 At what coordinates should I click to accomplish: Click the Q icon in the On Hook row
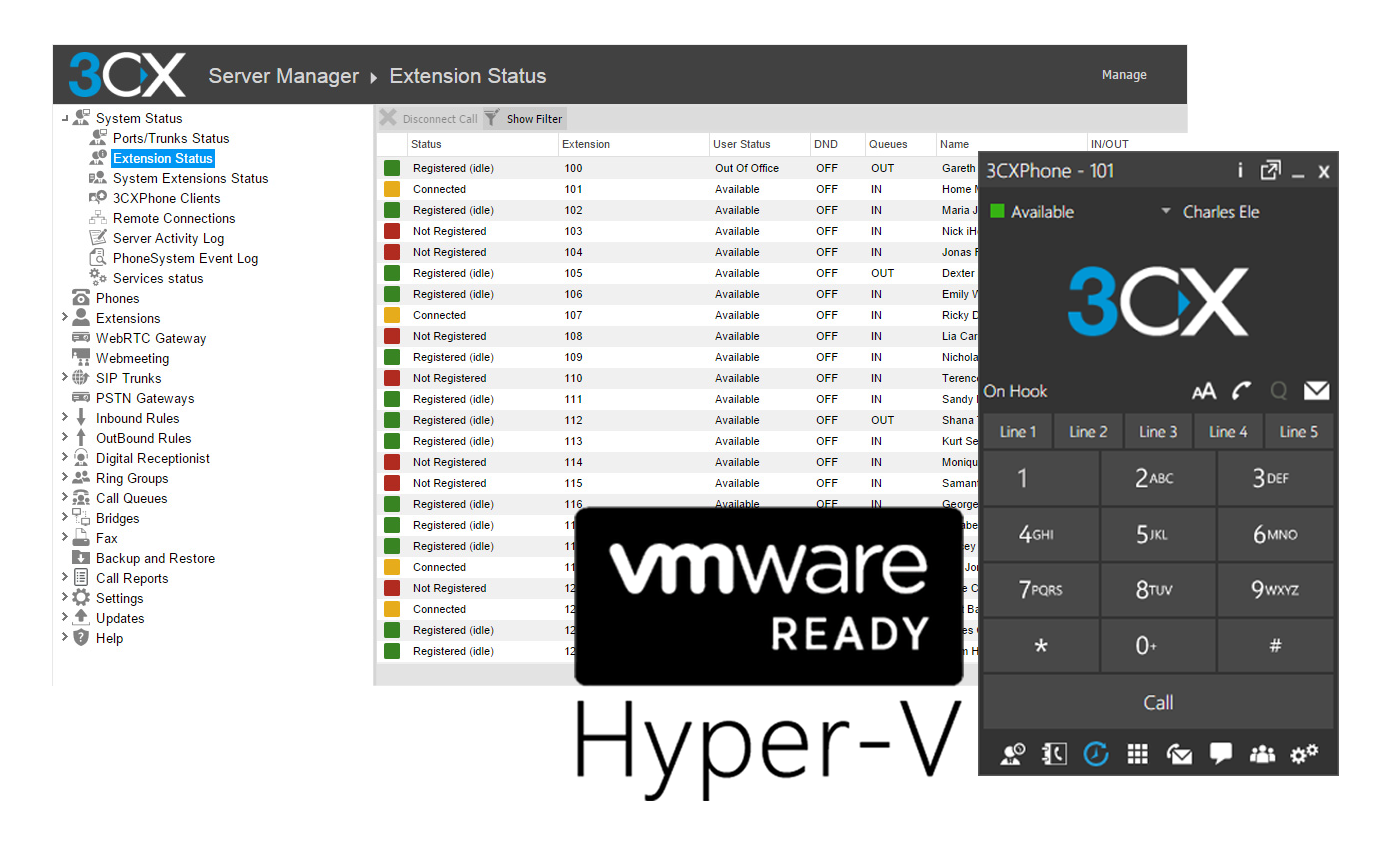tap(1278, 391)
